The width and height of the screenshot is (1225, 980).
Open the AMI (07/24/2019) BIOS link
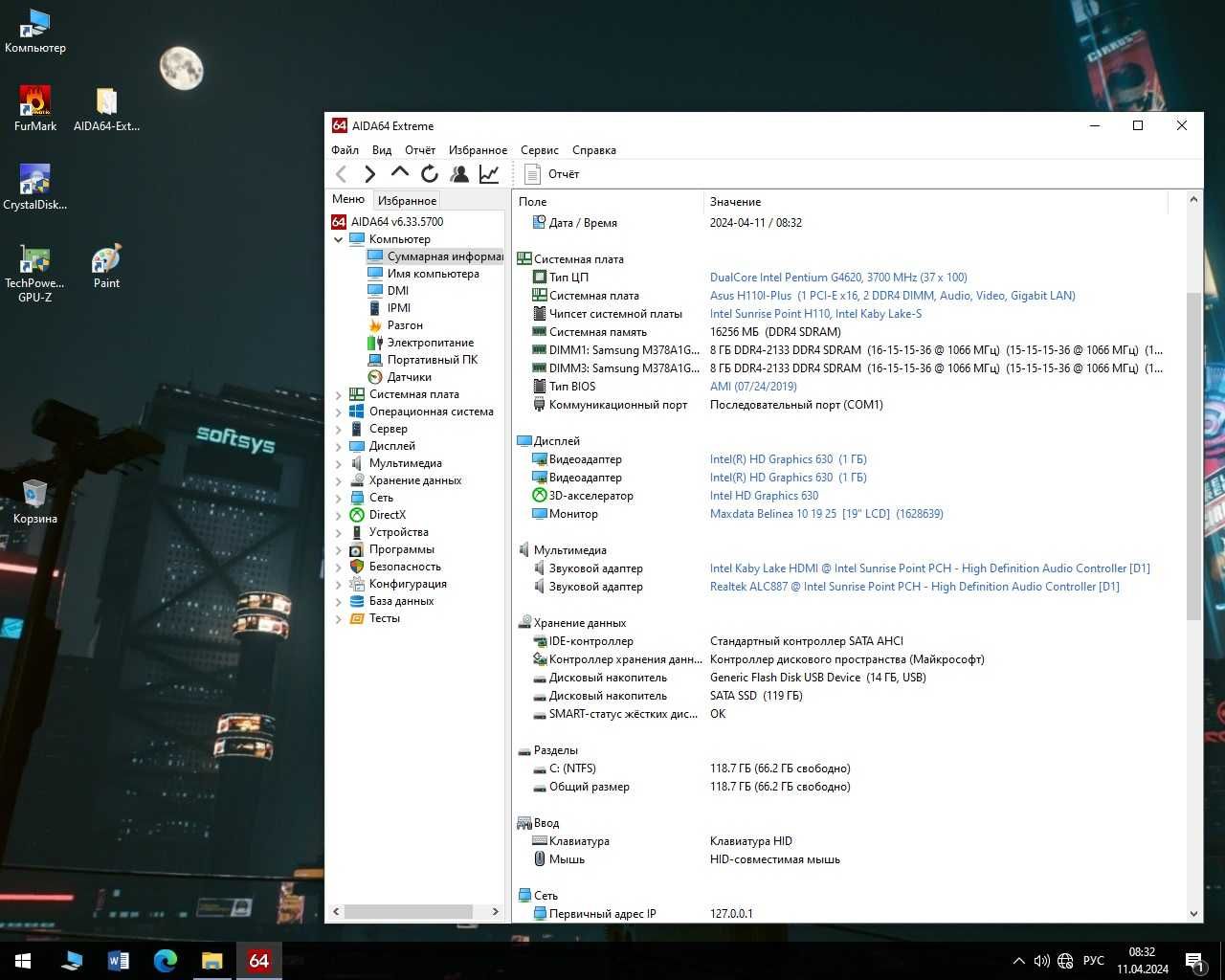click(753, 387)
